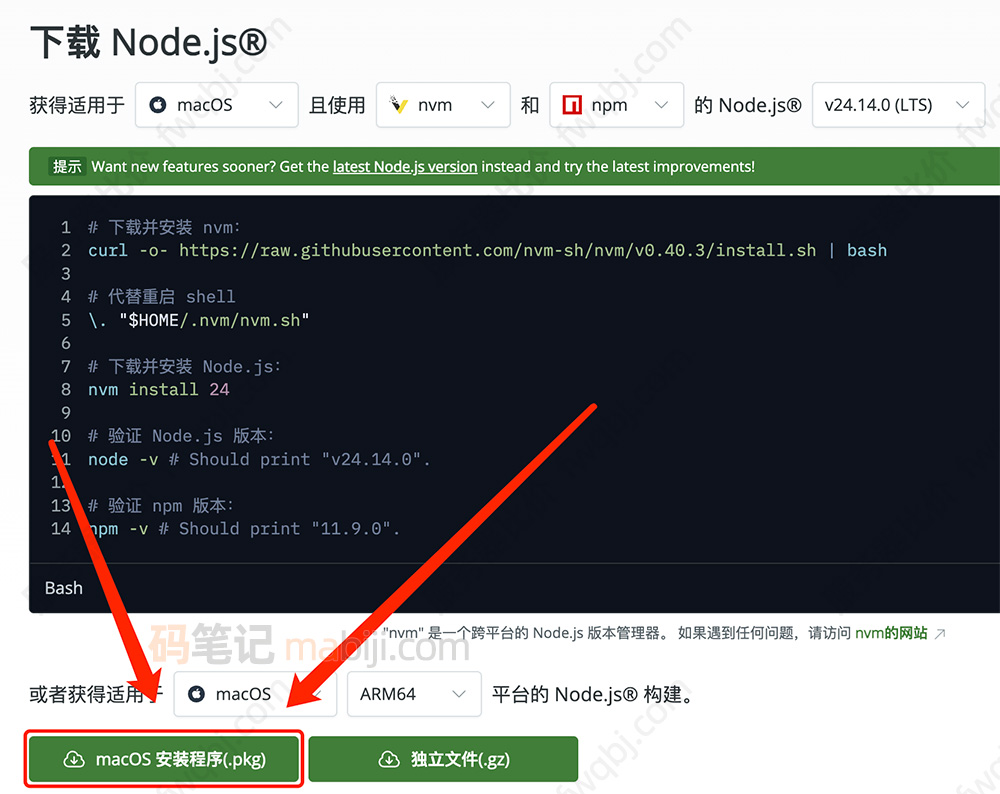Select the Bash language tab on the code block
This screenshot has width=1000, height=794.
click(x=63, y=588)
